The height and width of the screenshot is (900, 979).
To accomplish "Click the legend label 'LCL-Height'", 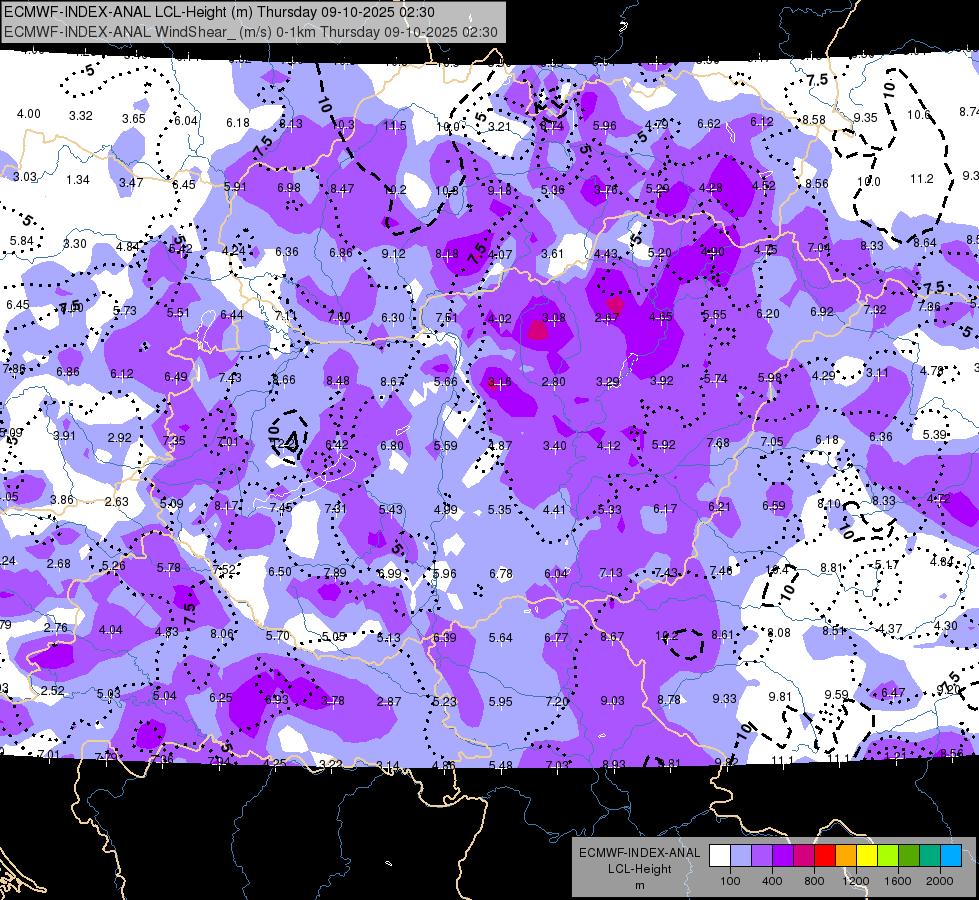I will click(x=639, y=869).
